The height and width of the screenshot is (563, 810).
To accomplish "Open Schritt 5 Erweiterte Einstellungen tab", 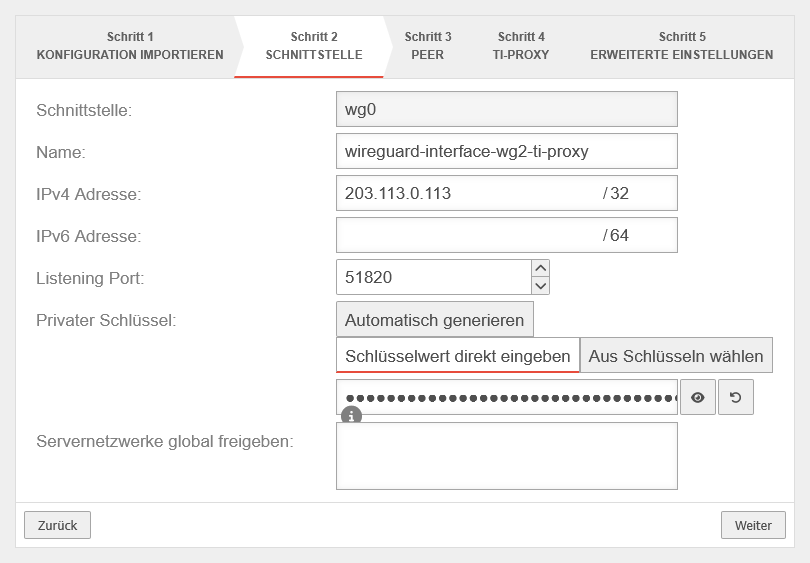I will pyautogui.click(x=682, y=46).
